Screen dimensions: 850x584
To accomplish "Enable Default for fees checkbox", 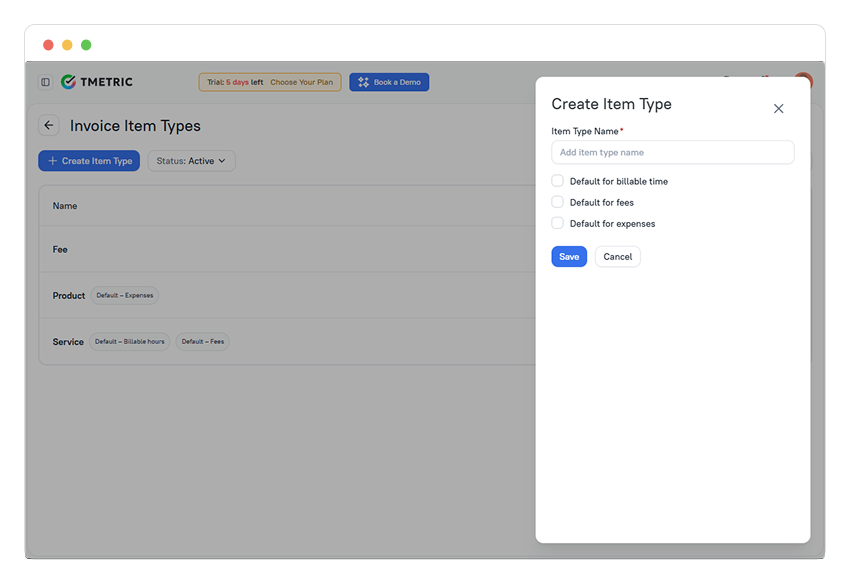I will click(557, 202).
